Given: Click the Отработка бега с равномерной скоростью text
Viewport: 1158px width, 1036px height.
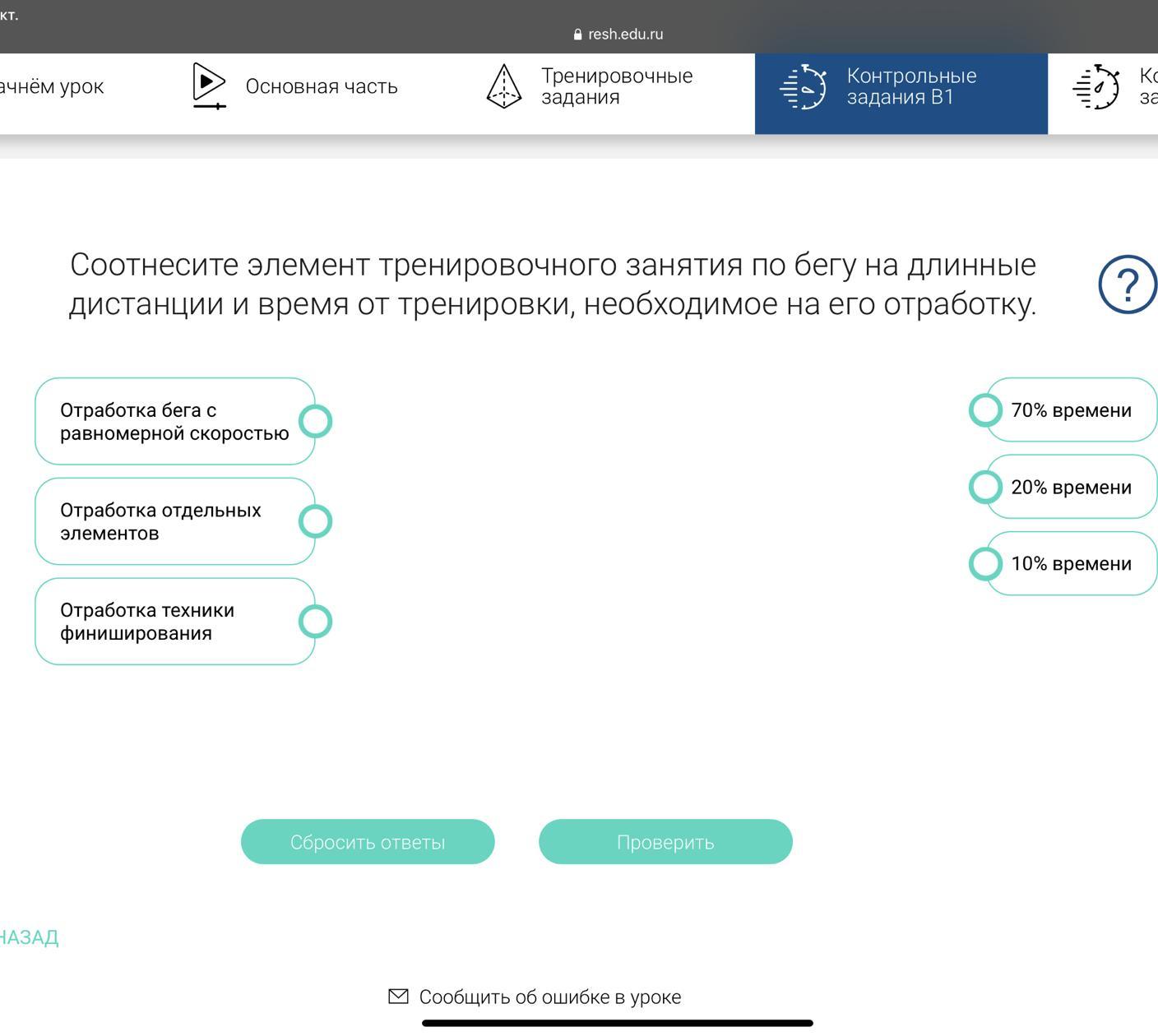Looking at the screenshot, I should (174, 422).
